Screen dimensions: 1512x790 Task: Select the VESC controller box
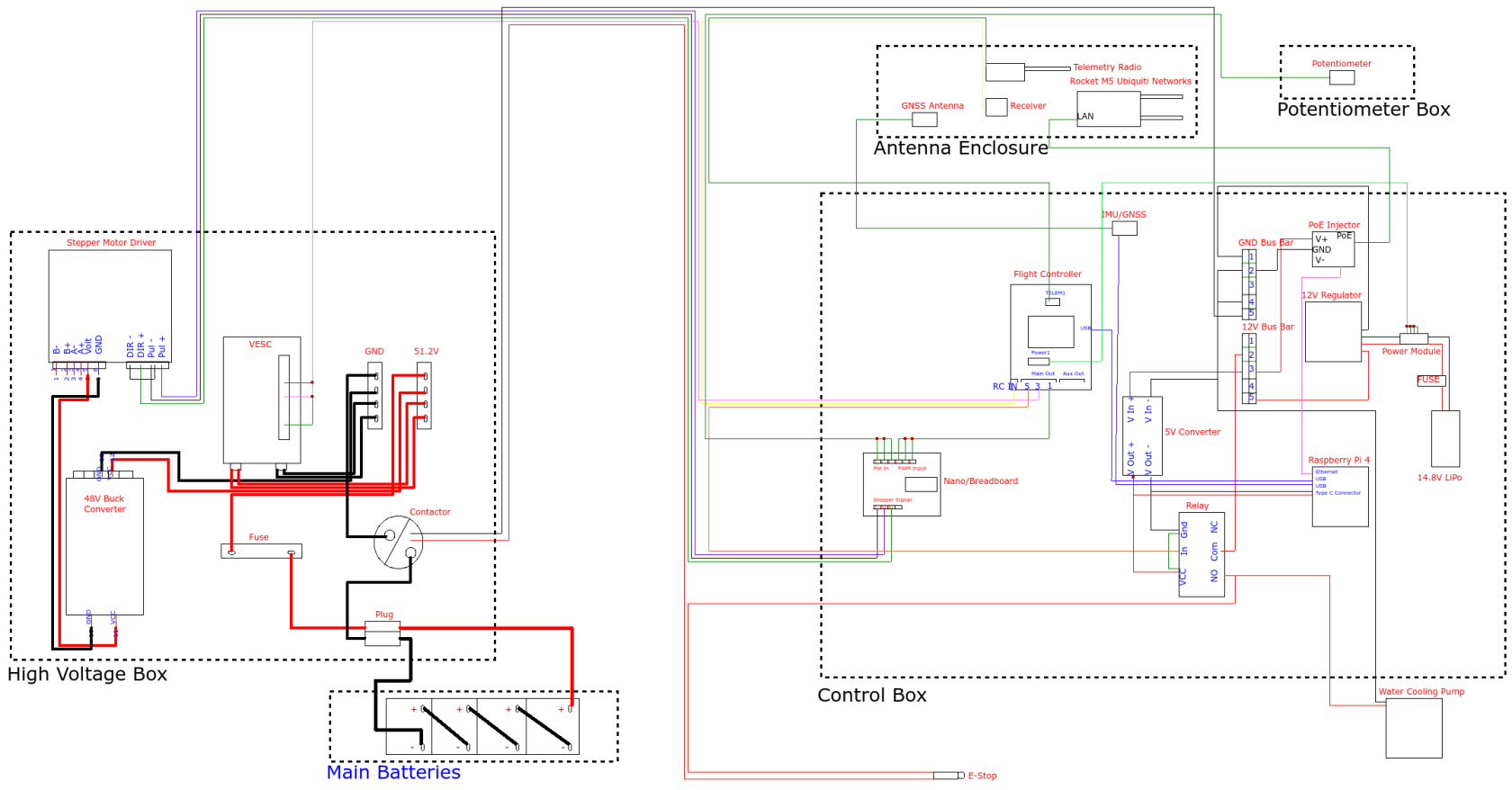(262, 400)
